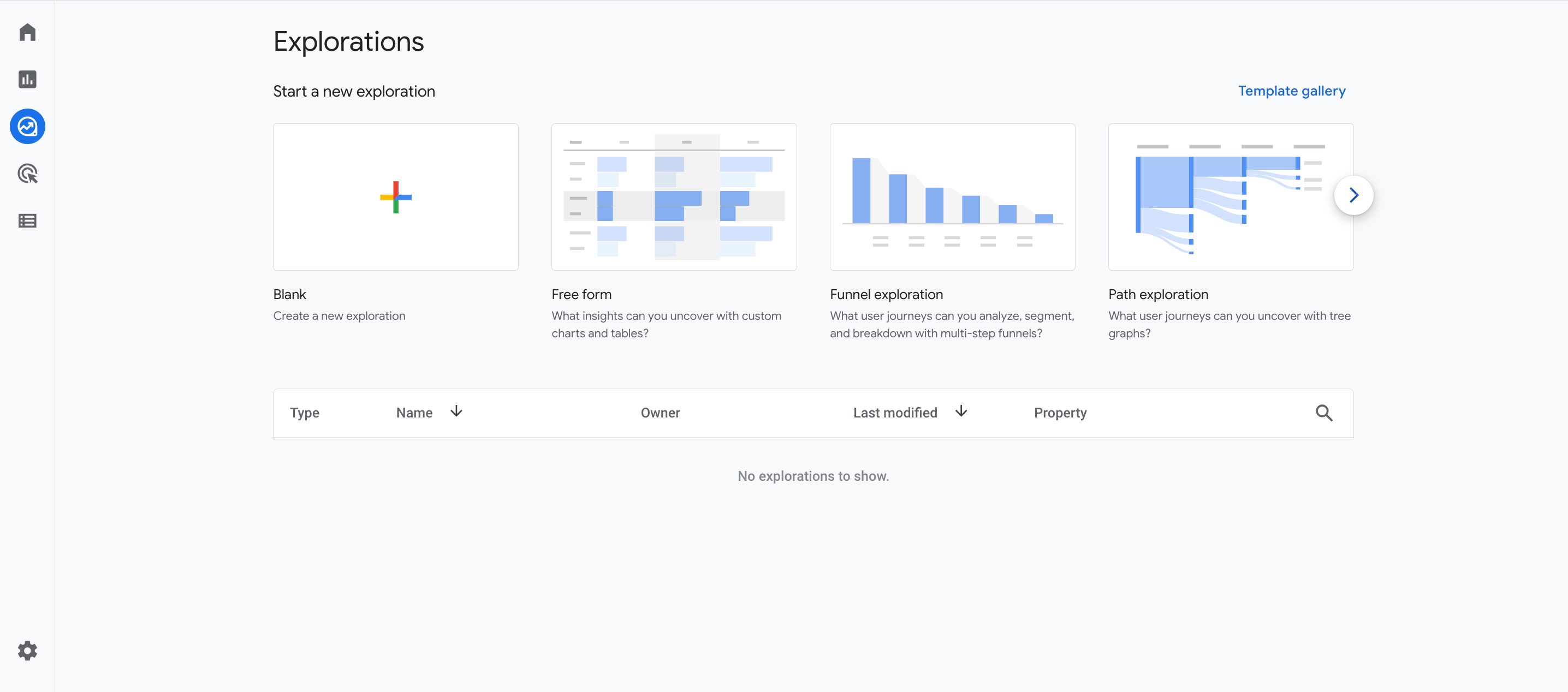Click the Type column header
The width and height of the screenshot is (1568, 692).
tap(304, 413)
